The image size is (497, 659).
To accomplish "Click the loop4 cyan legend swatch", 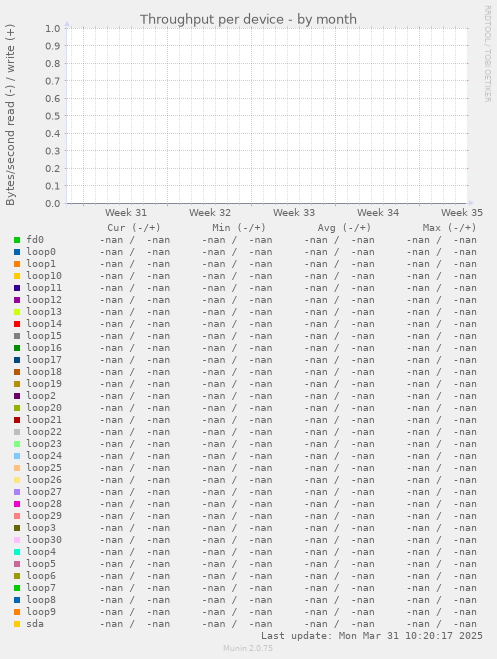I will point(17,552).
